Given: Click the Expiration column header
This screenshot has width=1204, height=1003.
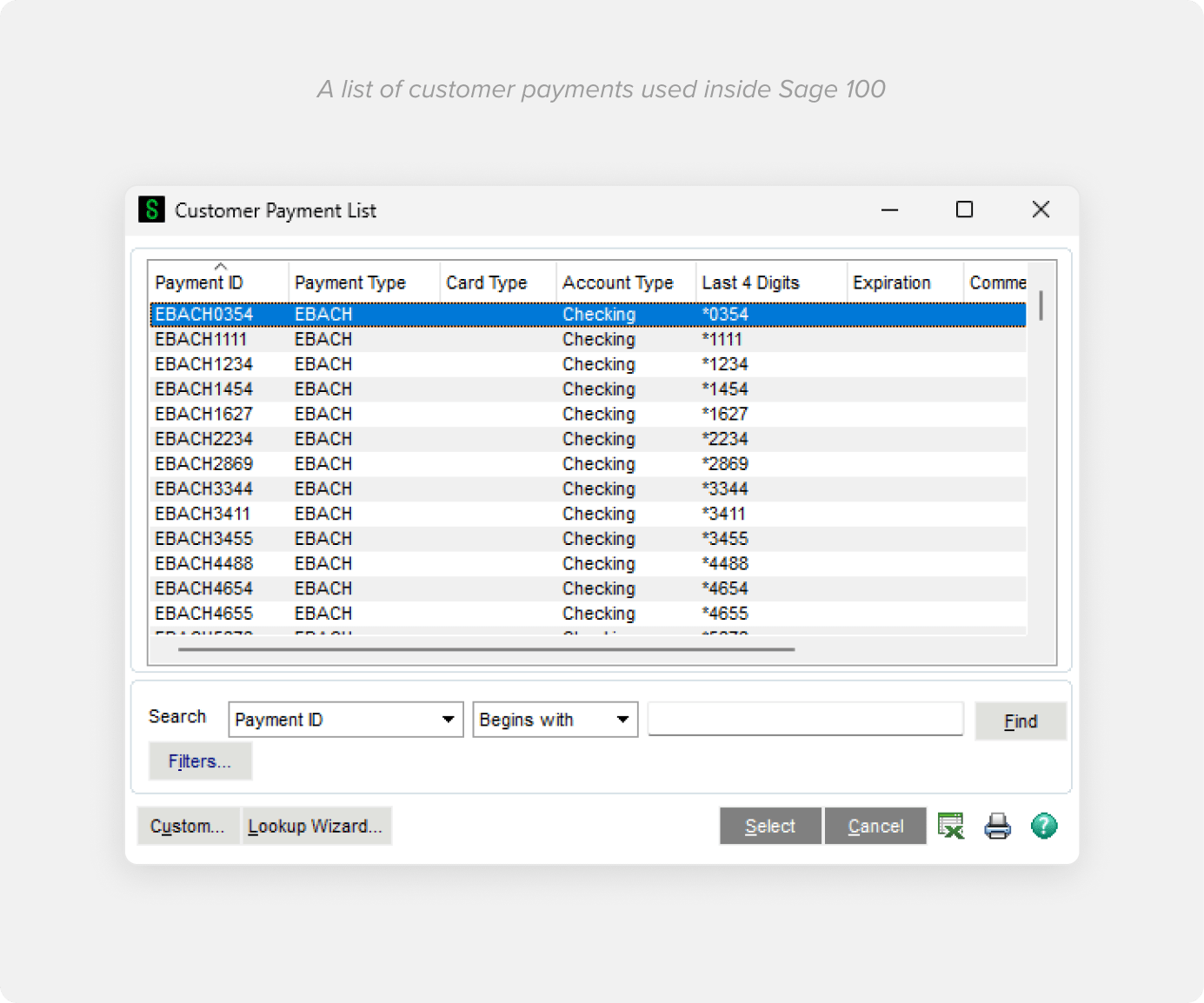Looking at the screenshot, I should (x=893, y=282).
